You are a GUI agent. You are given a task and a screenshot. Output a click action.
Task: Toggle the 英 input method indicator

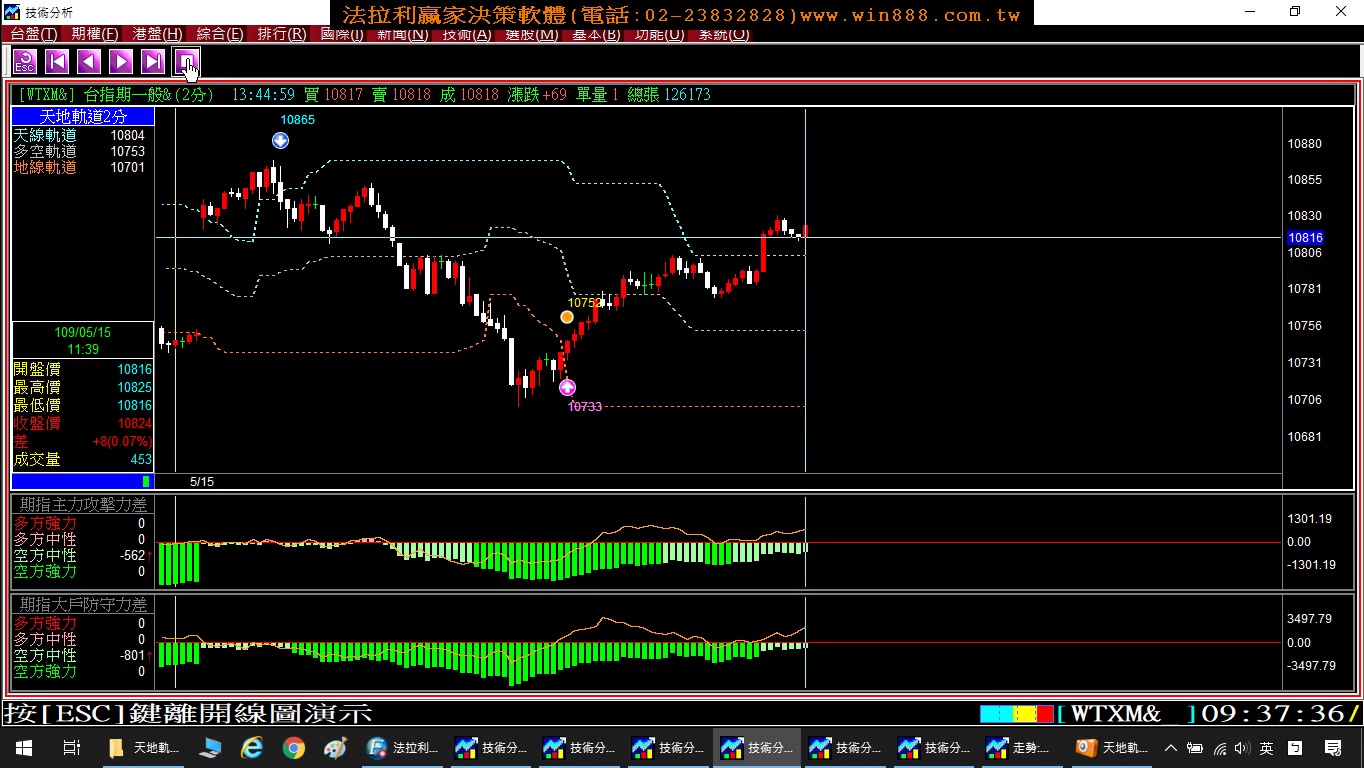(x=1266, y=748)
